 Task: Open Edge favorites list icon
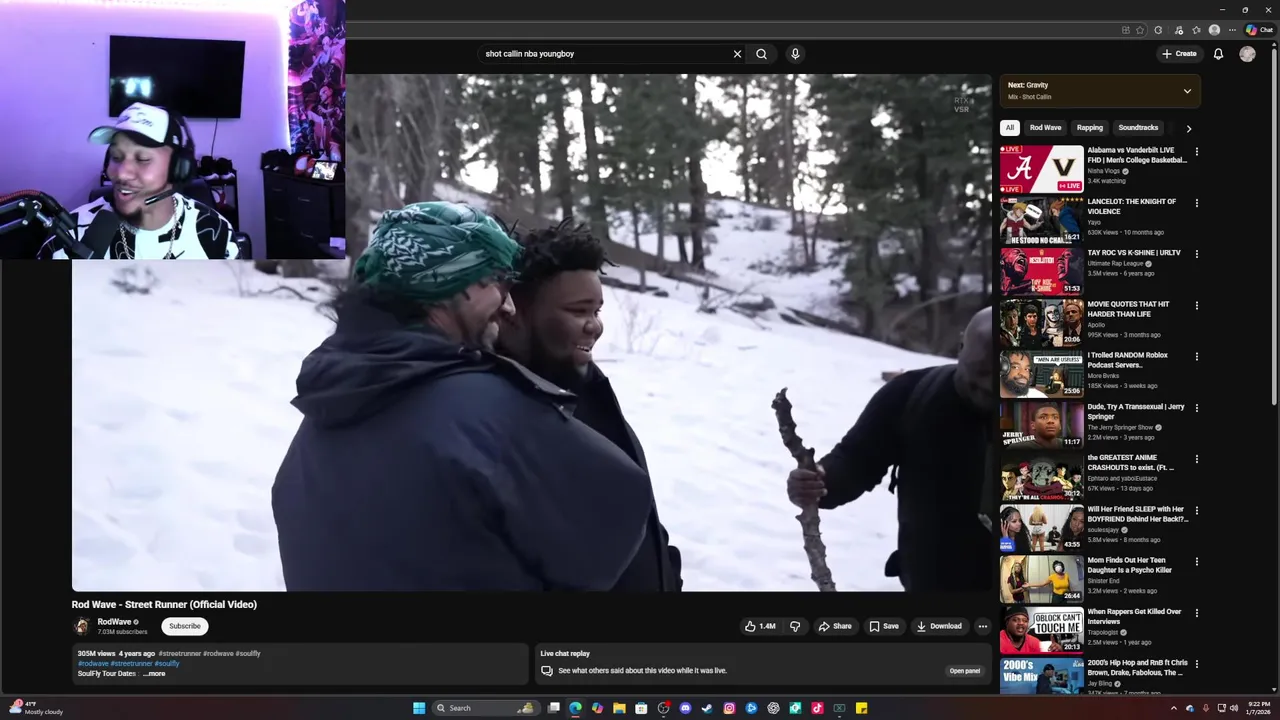pyautogui.click(x=1196, y=30)
